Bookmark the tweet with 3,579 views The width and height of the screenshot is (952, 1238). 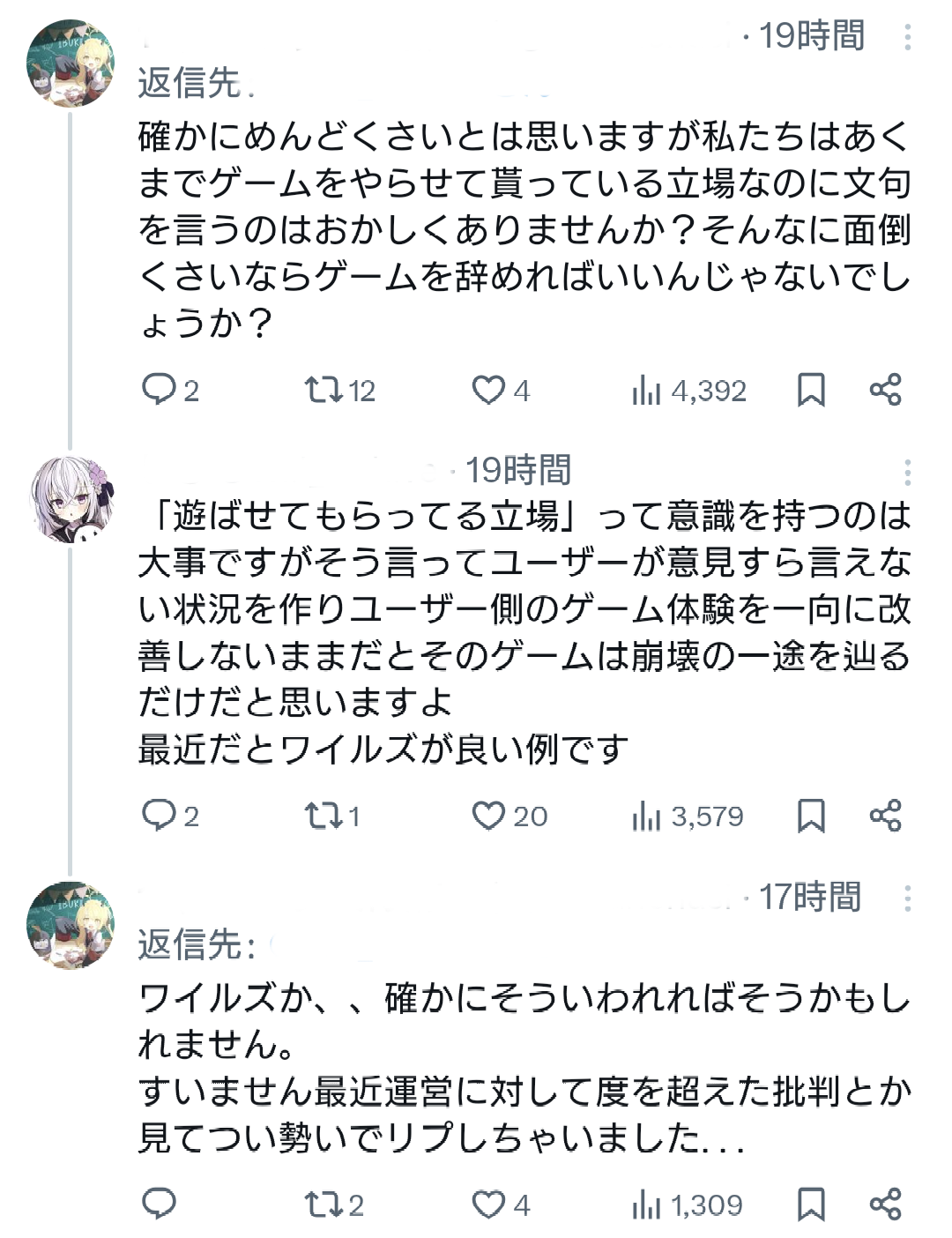coord(811,816)
